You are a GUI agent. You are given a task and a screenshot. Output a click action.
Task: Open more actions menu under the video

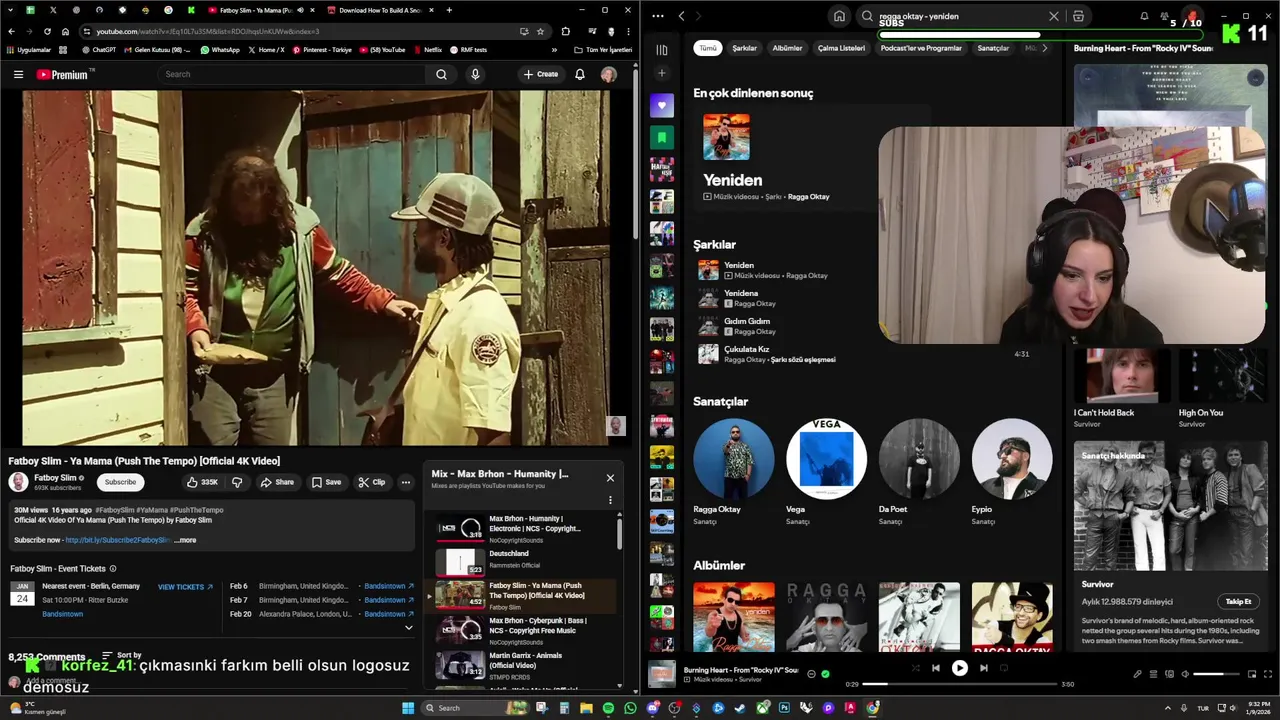click(x=405, y=482)
